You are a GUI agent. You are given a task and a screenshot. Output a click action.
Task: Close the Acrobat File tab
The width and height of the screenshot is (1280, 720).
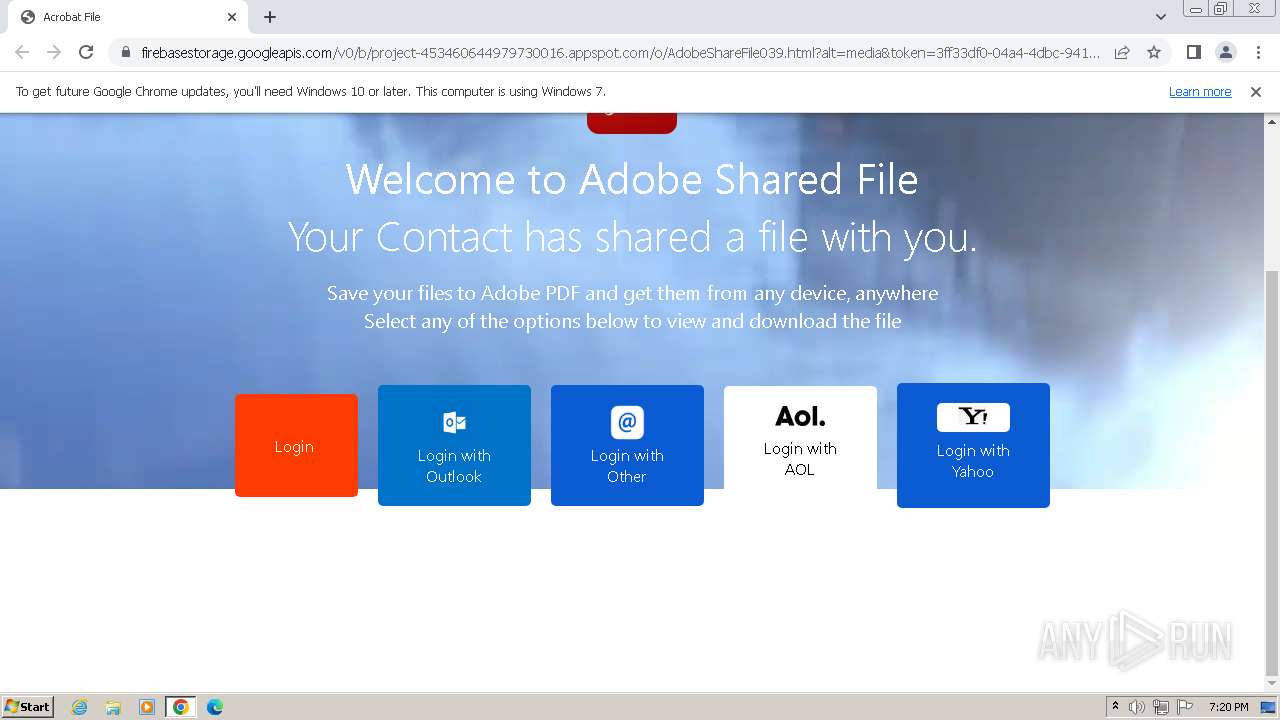(x=232, y=17)
